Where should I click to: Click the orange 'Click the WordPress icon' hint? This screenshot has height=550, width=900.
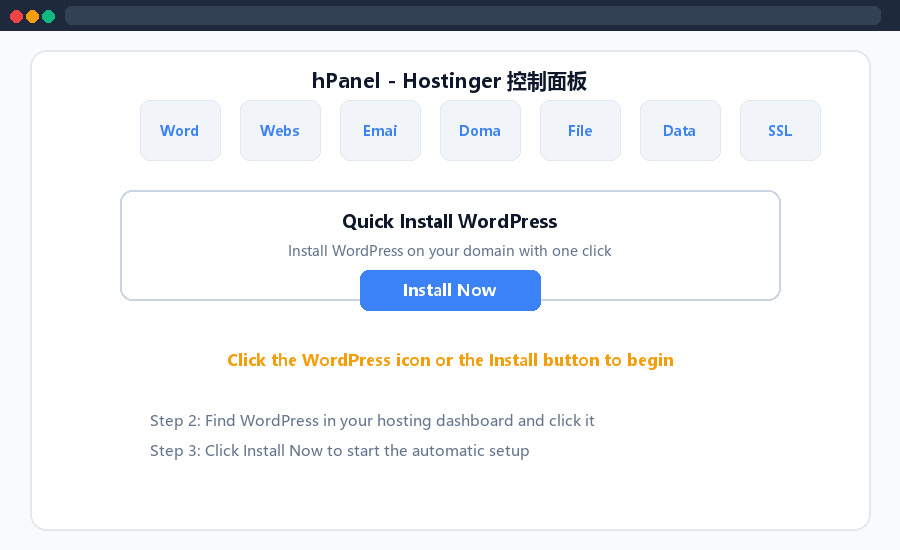click(450, 360)
